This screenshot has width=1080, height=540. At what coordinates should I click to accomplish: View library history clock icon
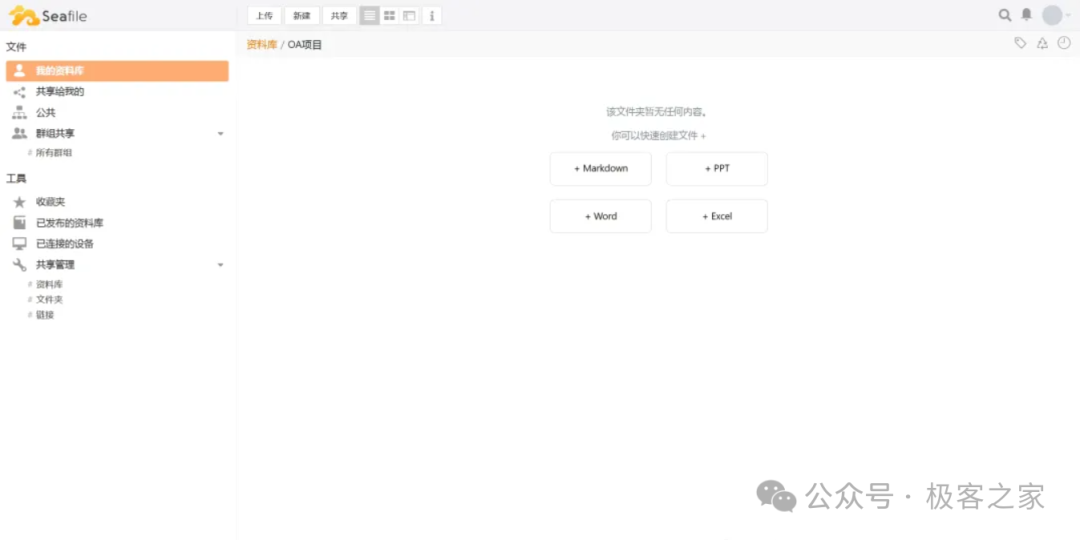tap(1064, 43)
